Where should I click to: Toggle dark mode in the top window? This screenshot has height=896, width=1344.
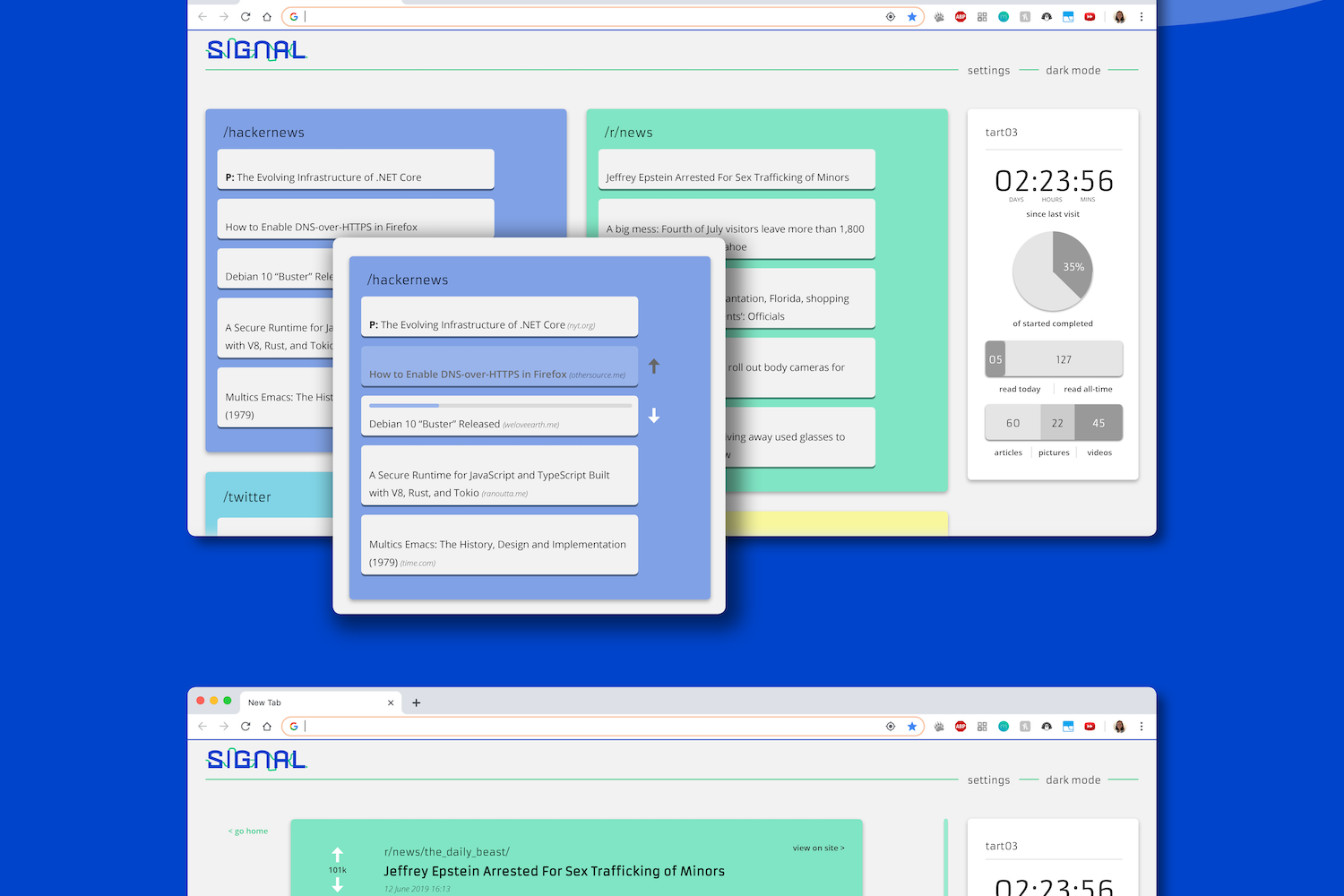tap(1073, 70)
